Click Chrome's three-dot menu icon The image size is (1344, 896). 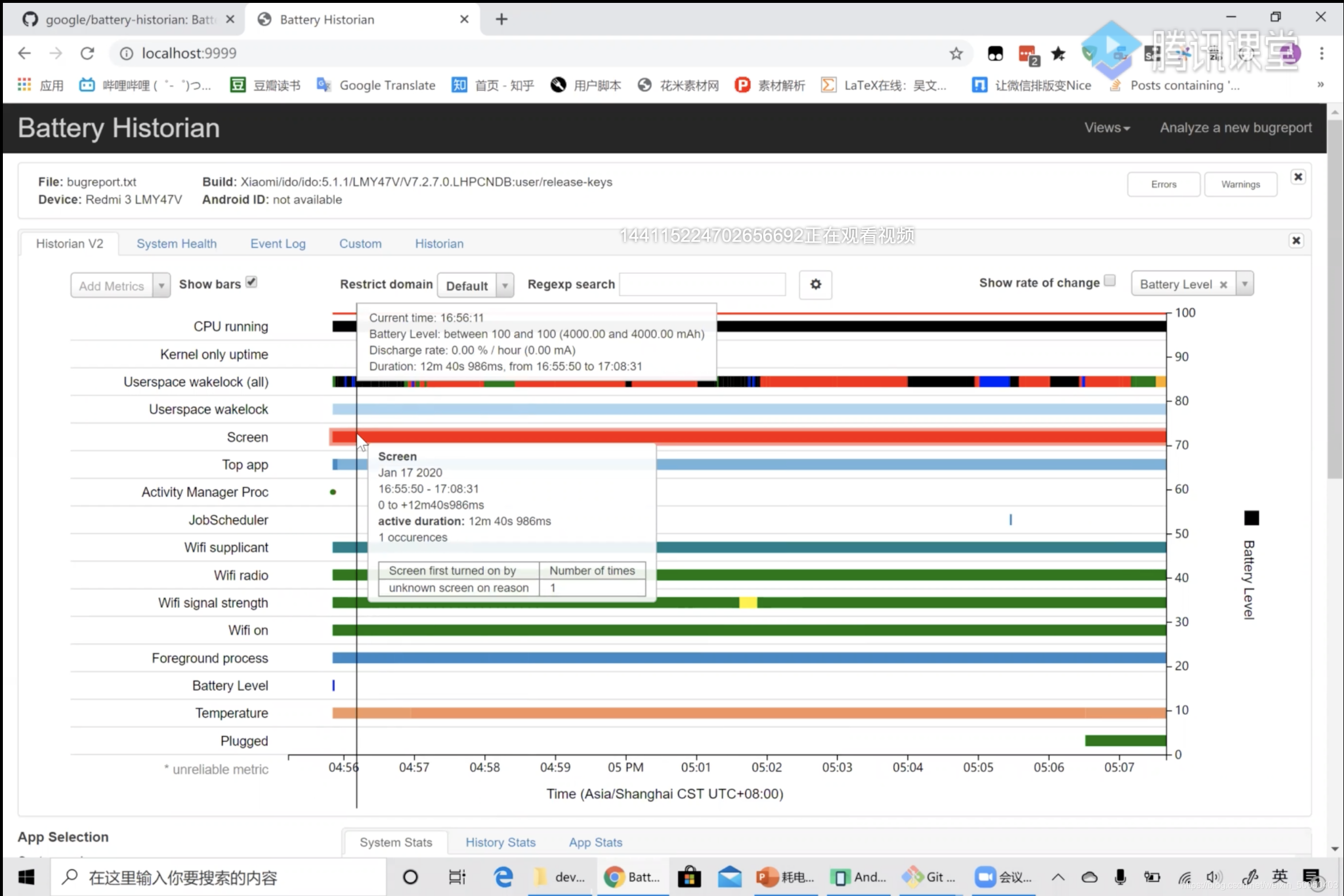click(x=1321, y=53)
